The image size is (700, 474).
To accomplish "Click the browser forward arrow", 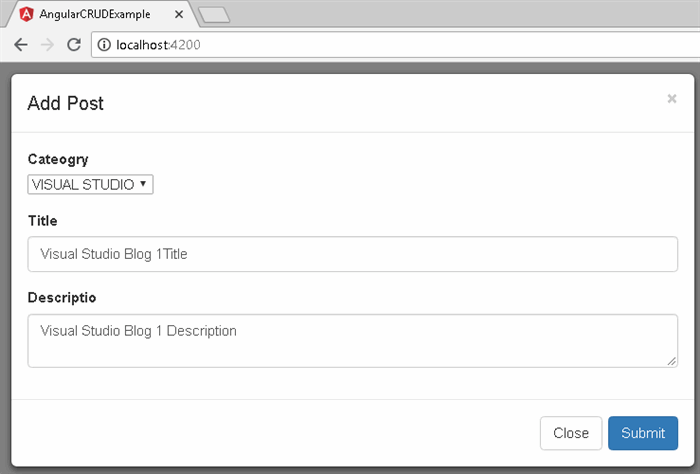I will (47, 45).
